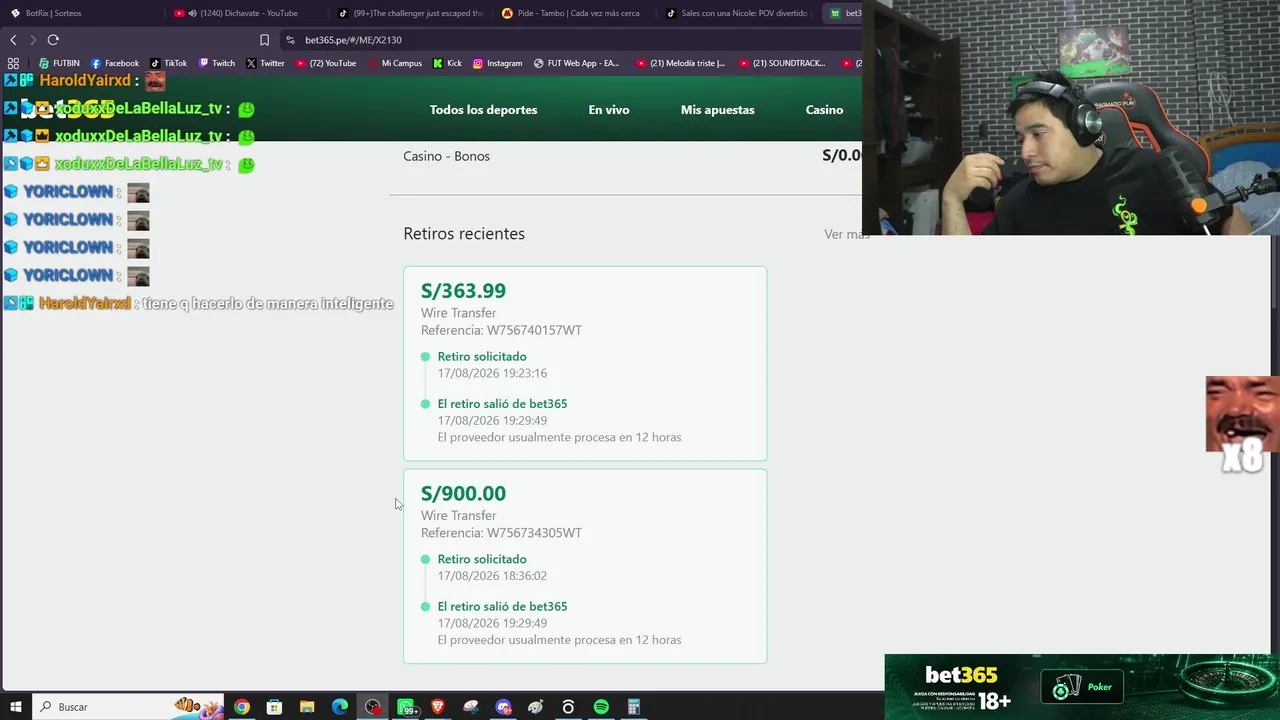This screenshot has height=720, width=1280.
Task: Switch to the Dichavate - YouTube tab
Action: click(245, 13)
